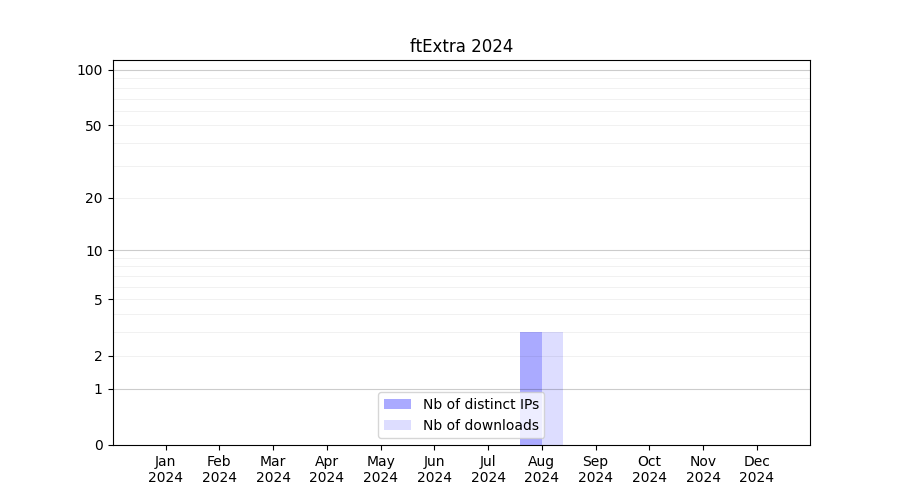The height and width of the screenshot is (500, 900).
Task: Pick the Jul 2024 x-axis label
Action: 488,469
